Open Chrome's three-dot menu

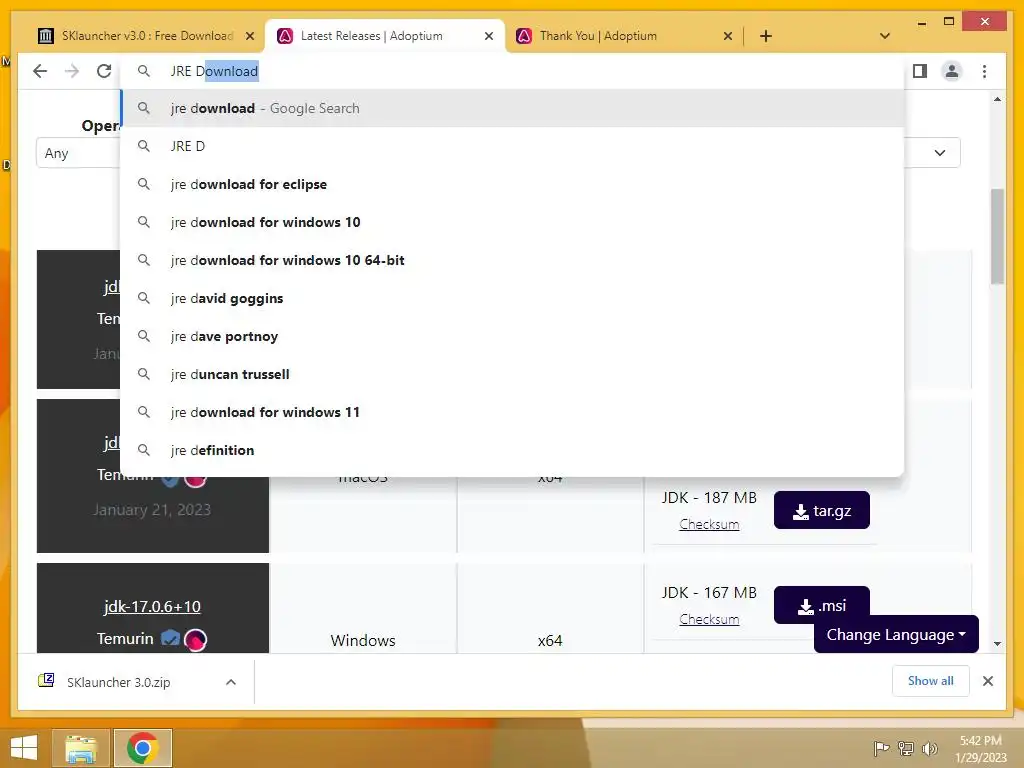pyautogui.click(x=984, y=71)
